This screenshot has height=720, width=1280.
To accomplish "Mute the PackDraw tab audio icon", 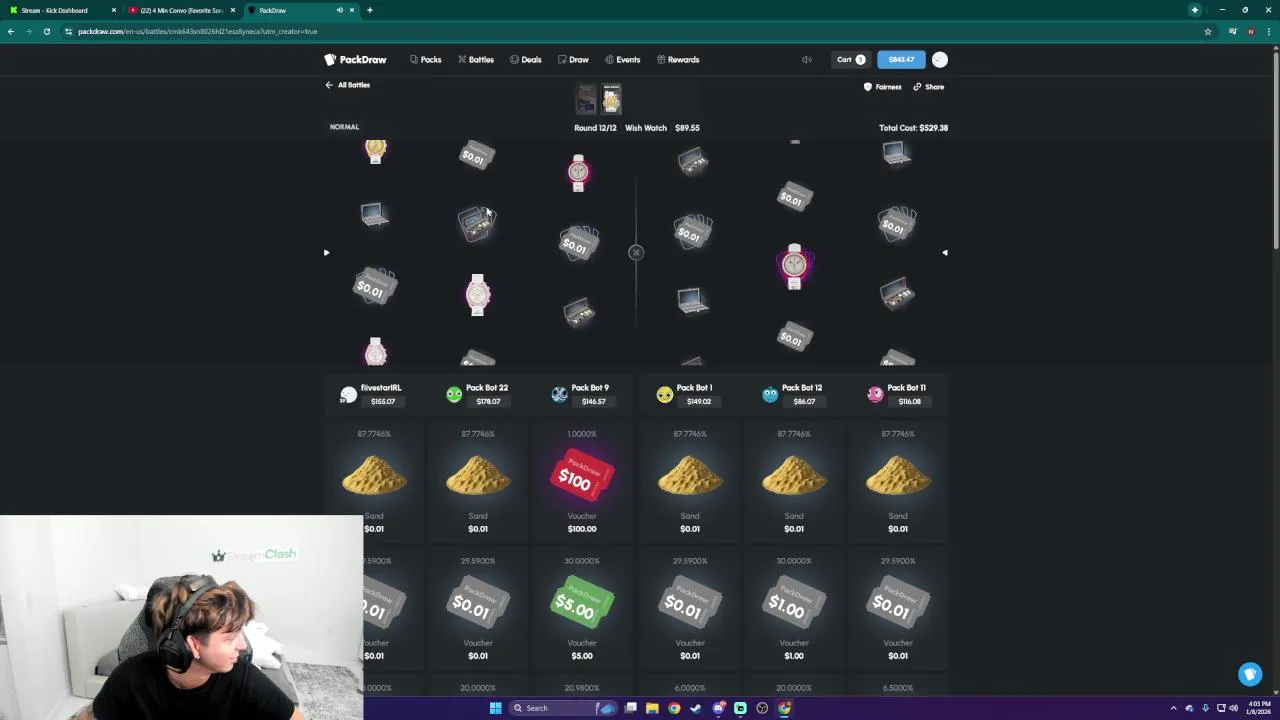I will [x=340, y=10].
